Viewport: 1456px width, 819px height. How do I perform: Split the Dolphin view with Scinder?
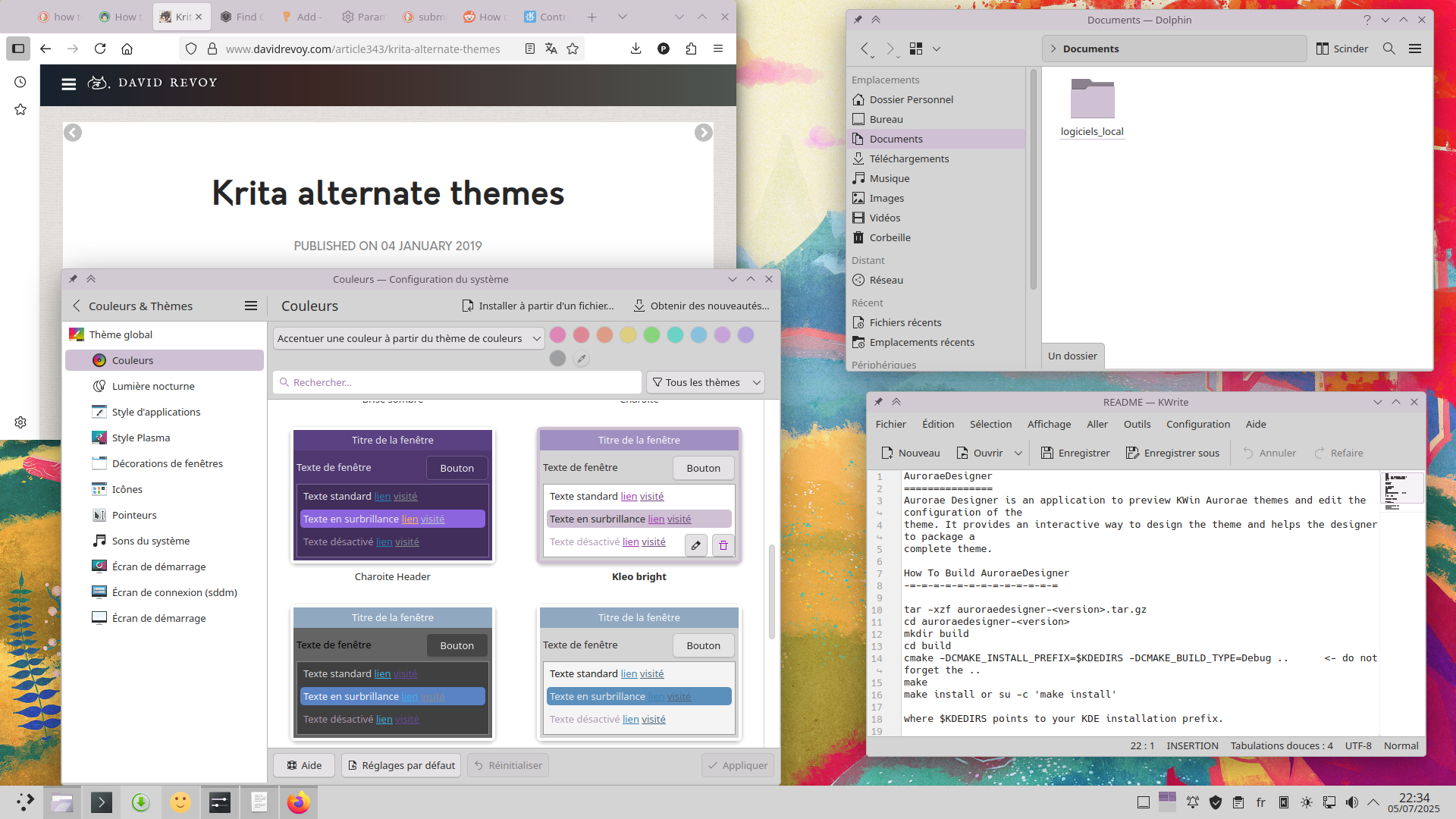pos(1342,49)
